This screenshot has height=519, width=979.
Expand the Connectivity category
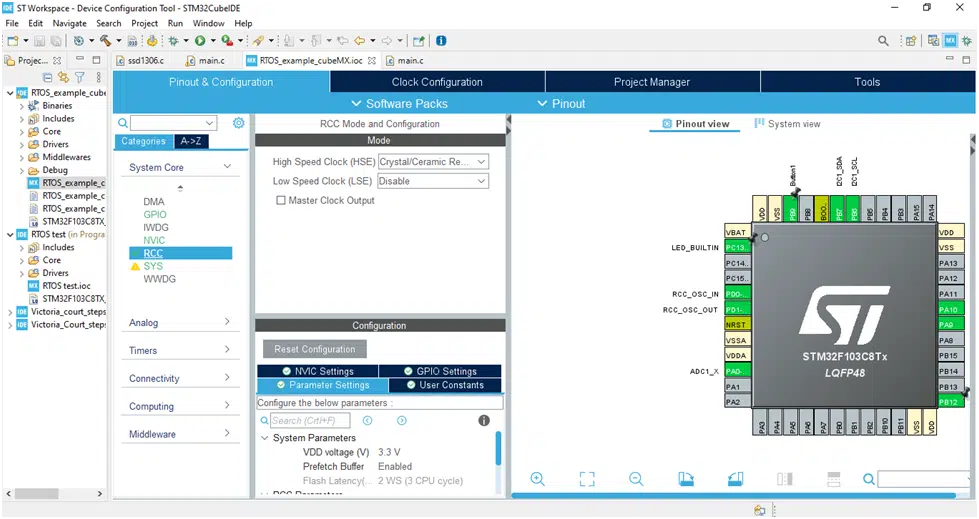click(227, 377)
